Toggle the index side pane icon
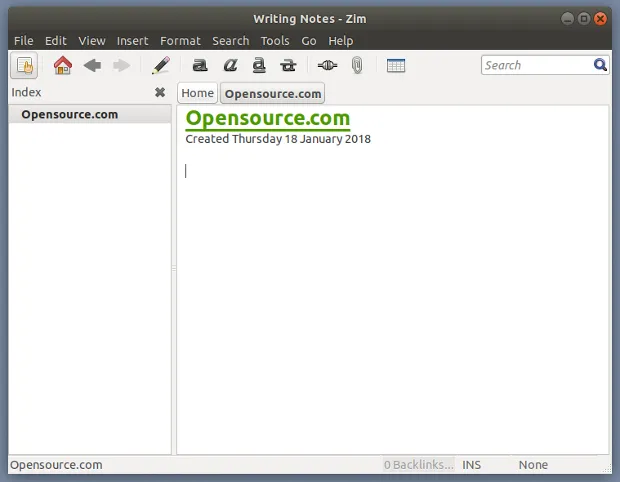 (24, 66)
